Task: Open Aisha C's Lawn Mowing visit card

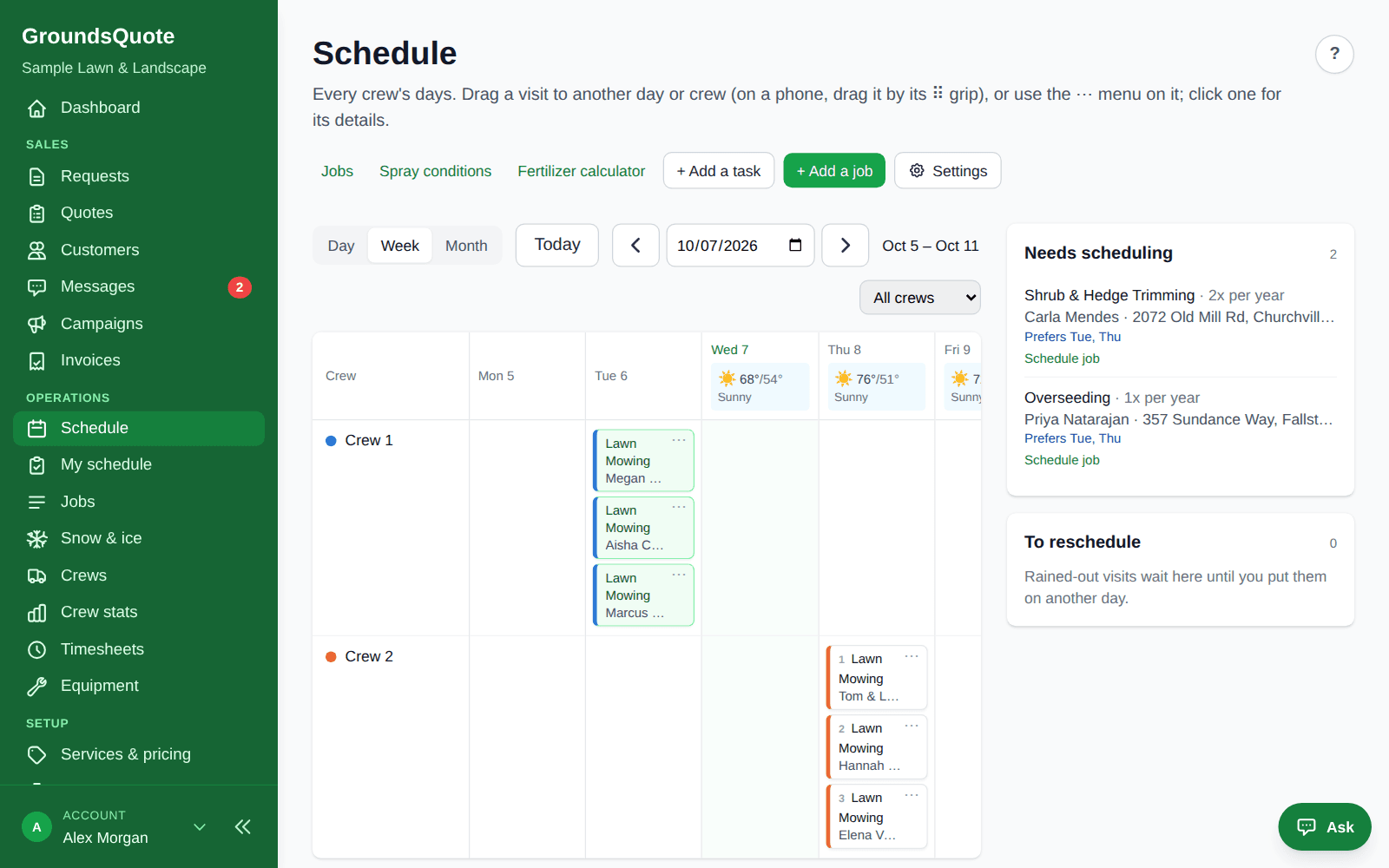Action: 643,528
